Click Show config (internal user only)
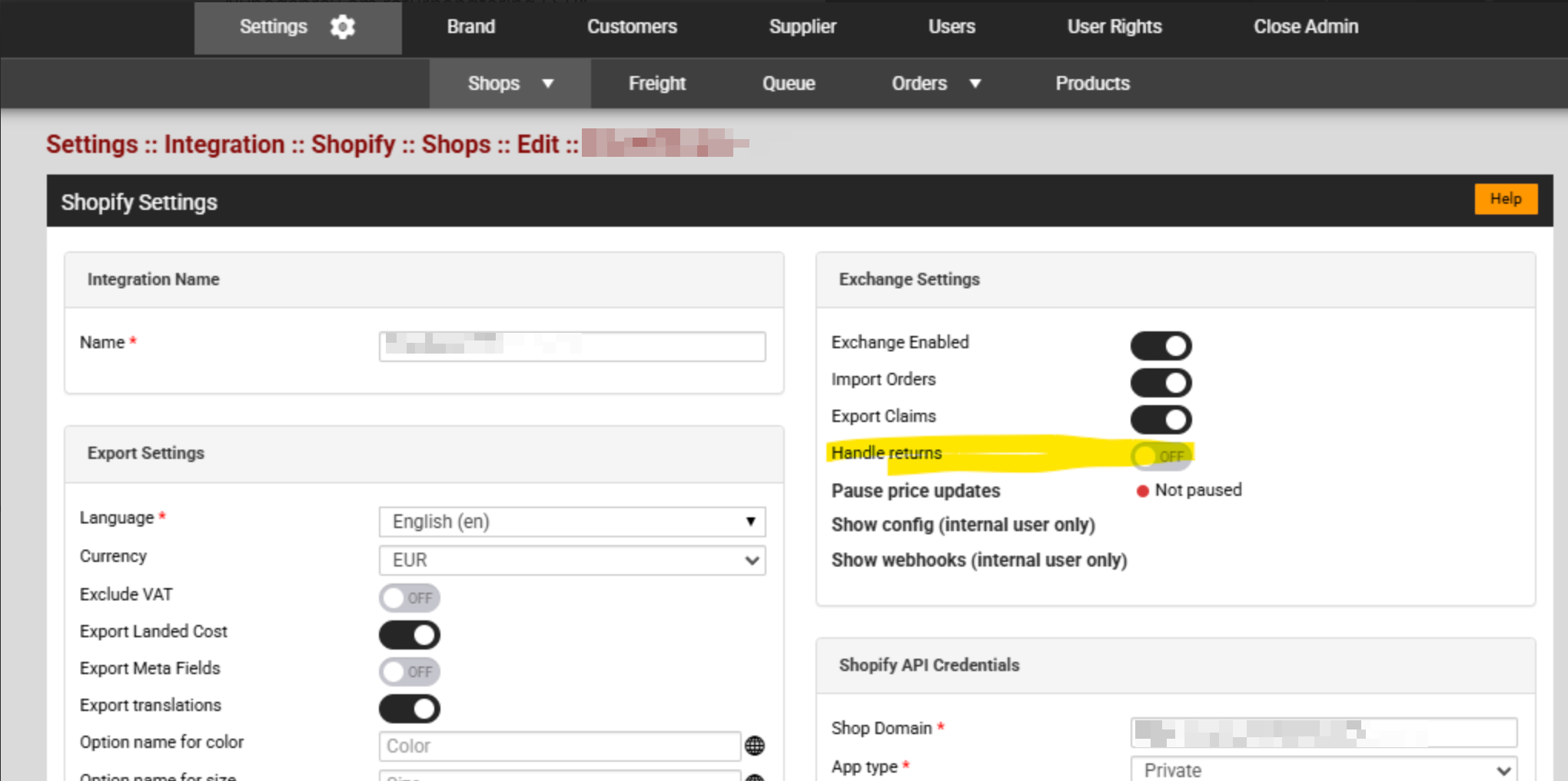 coord(963,525)
